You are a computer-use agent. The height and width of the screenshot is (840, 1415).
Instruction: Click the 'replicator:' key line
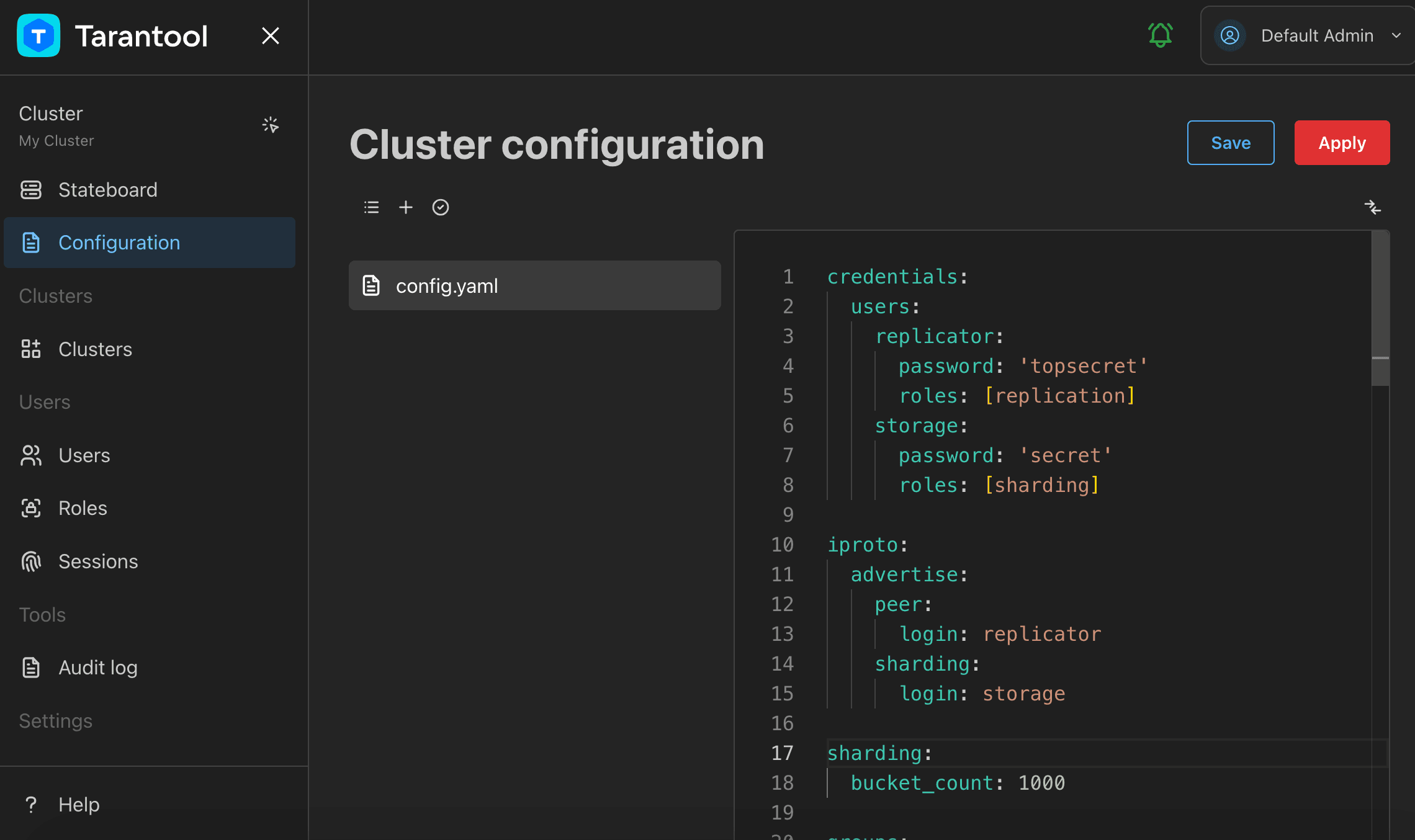(939, 336)
